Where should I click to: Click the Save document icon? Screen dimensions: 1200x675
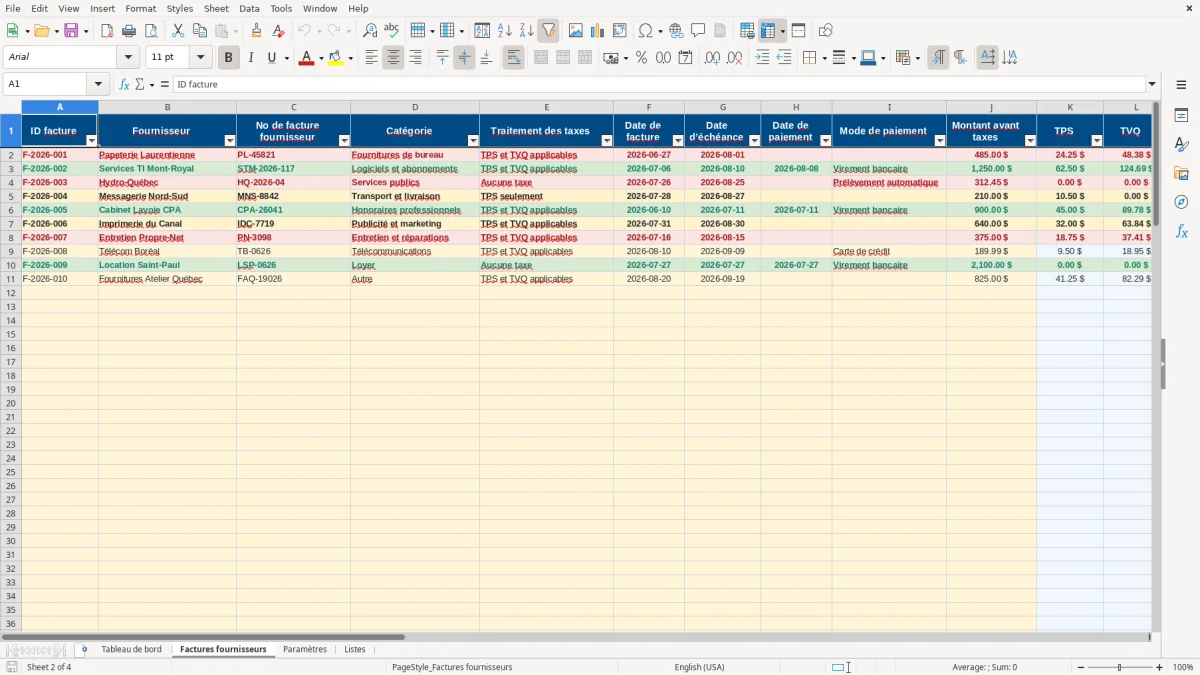[x=71, y=31]
